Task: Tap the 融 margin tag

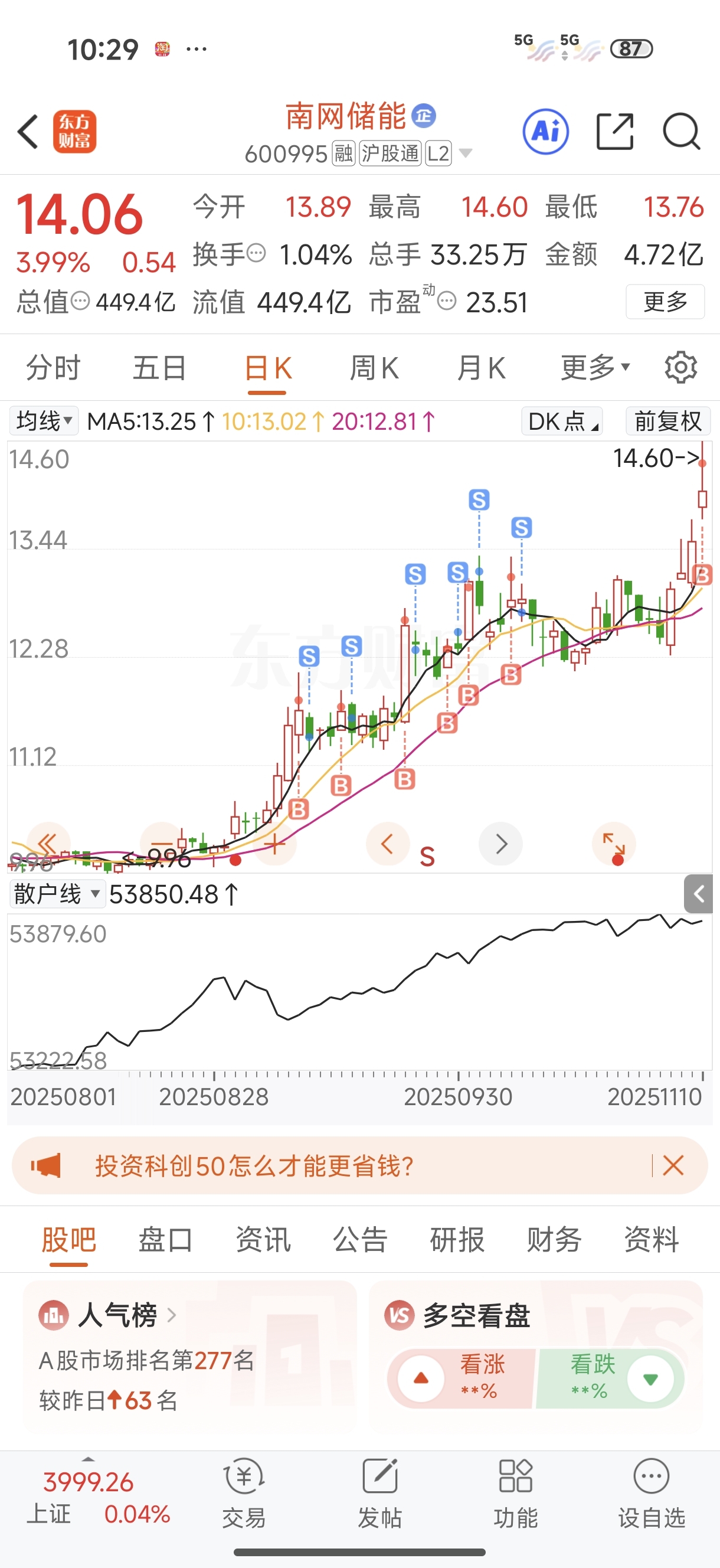Action: click(343, 153)
